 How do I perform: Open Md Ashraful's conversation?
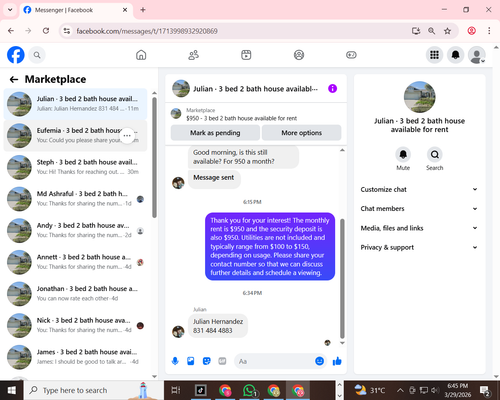[x=75, y=199]
